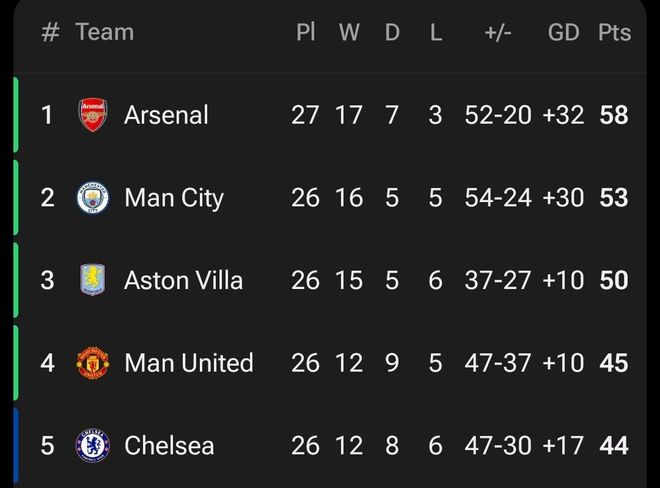Viewport: 660px width, 488px height.
Task: Click the Man City club crest
Action: [x=93, y=198]
